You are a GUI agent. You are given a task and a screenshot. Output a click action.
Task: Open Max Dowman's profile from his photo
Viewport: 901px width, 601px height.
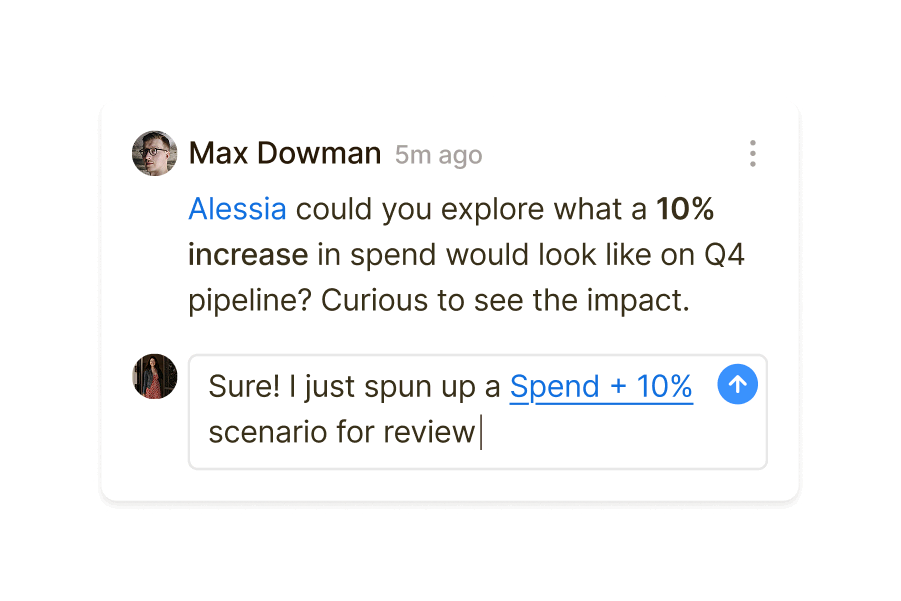click(155, 153)
